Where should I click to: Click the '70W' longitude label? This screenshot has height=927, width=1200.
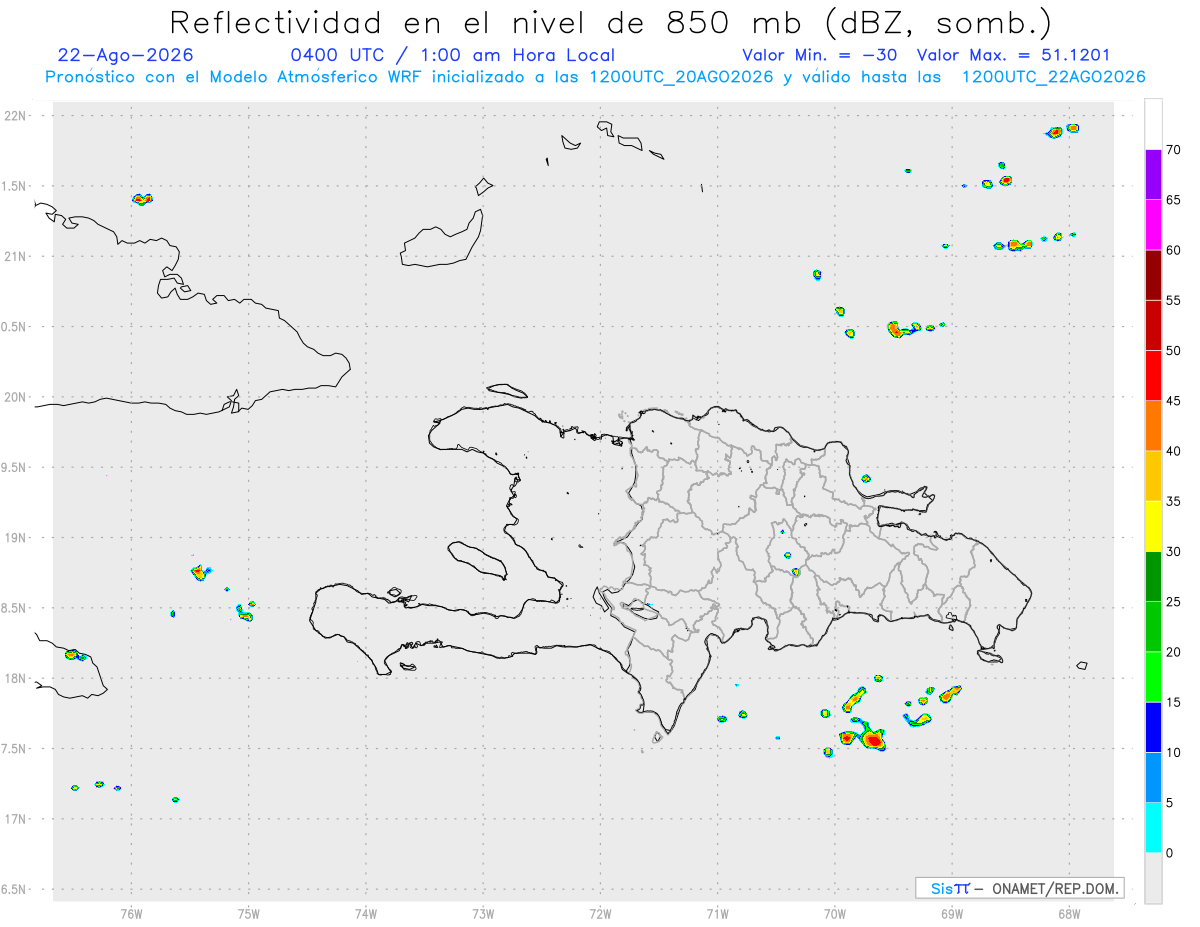pos(835,914)
